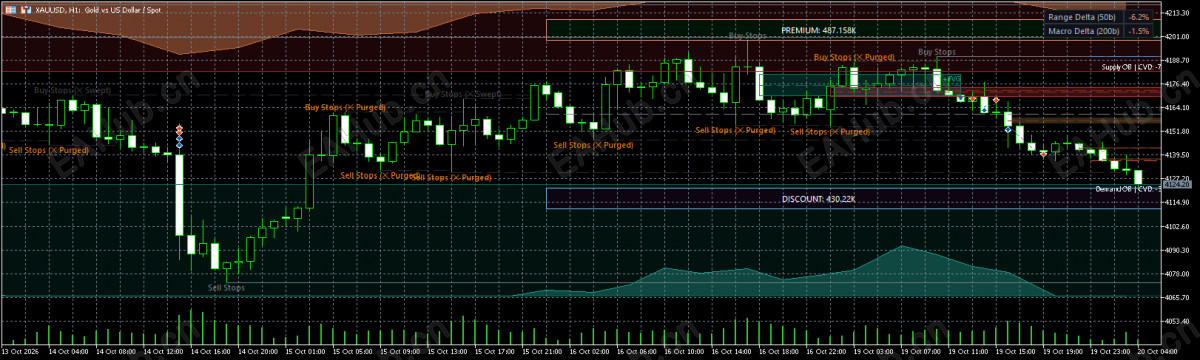The image size is (1200, 360).
Task: Click the Range Delta (50b) label
Action: point(1083,17)
